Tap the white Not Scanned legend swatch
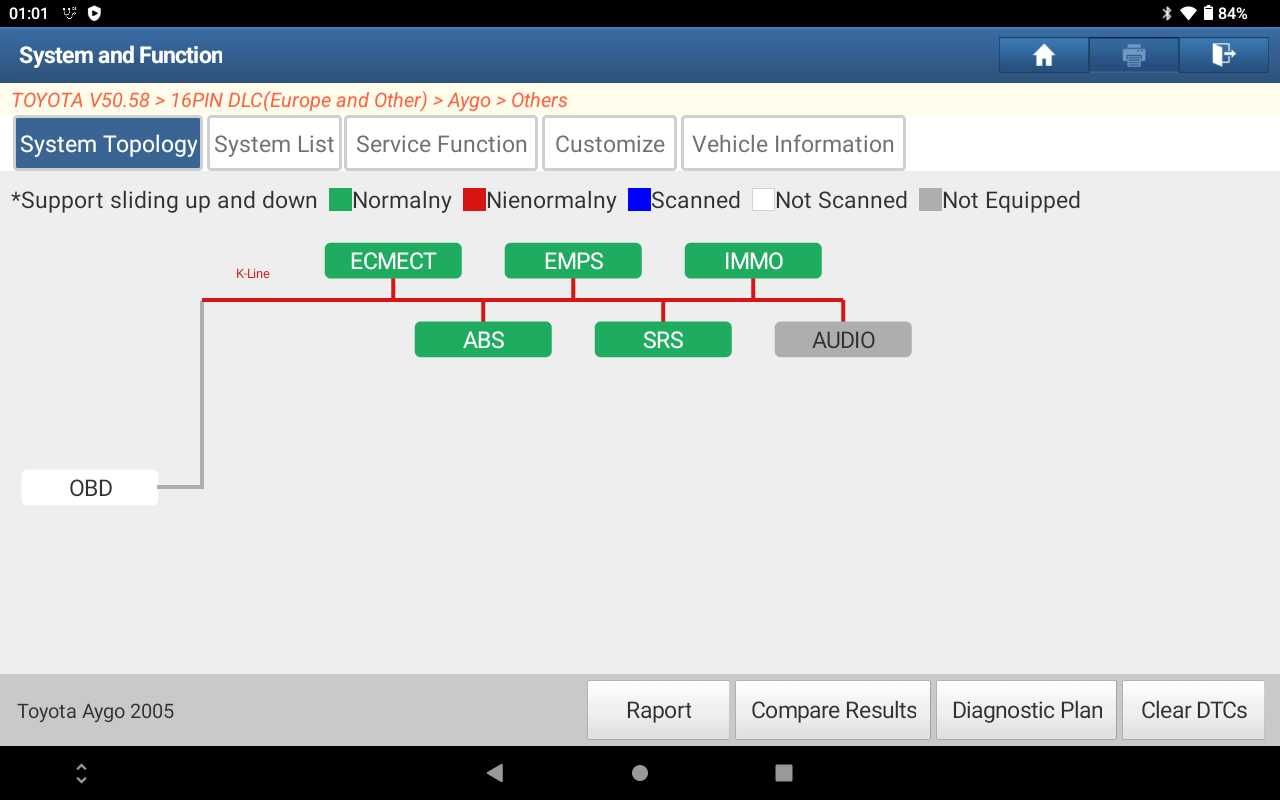The image size is (1280, 800). [763, 200]
